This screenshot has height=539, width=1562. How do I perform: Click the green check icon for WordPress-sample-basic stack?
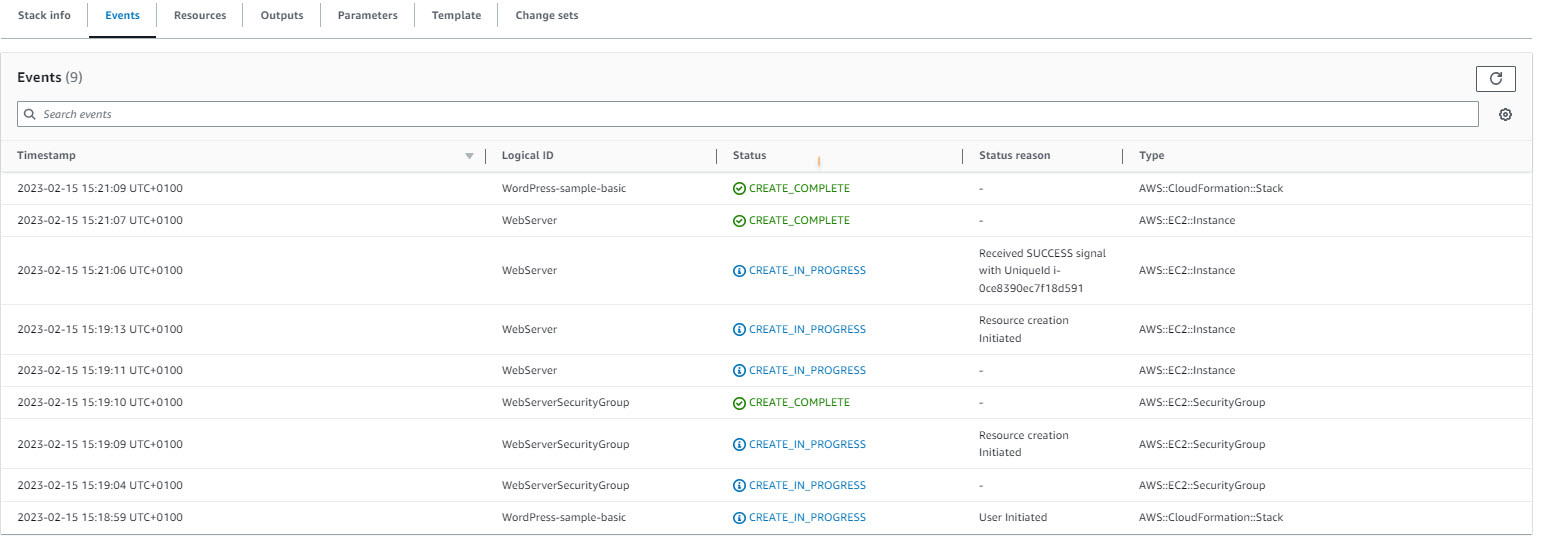coord(739,188)
